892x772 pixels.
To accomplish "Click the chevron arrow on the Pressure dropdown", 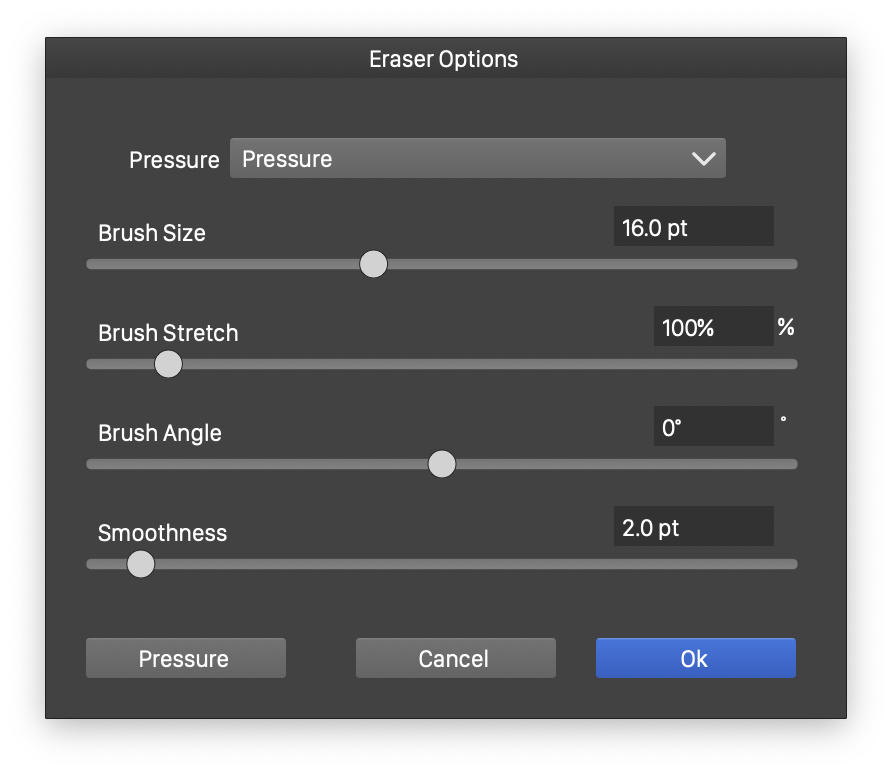I will [703, 159].
